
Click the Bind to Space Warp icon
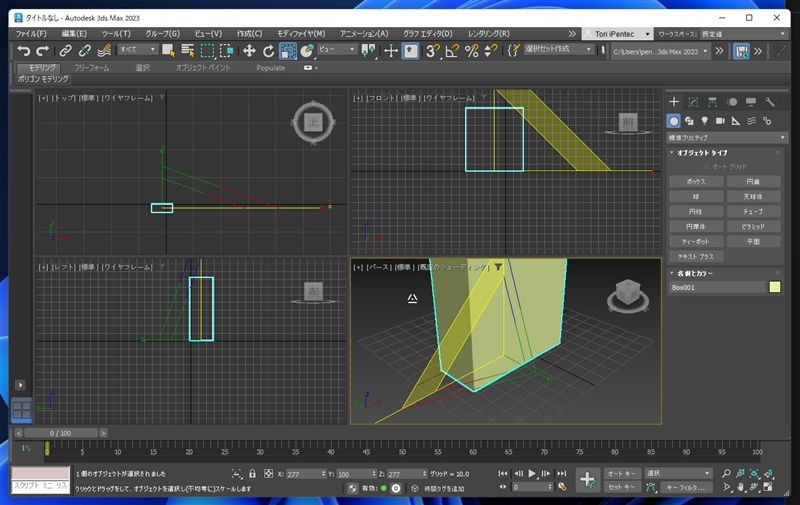tap(104, 50)
